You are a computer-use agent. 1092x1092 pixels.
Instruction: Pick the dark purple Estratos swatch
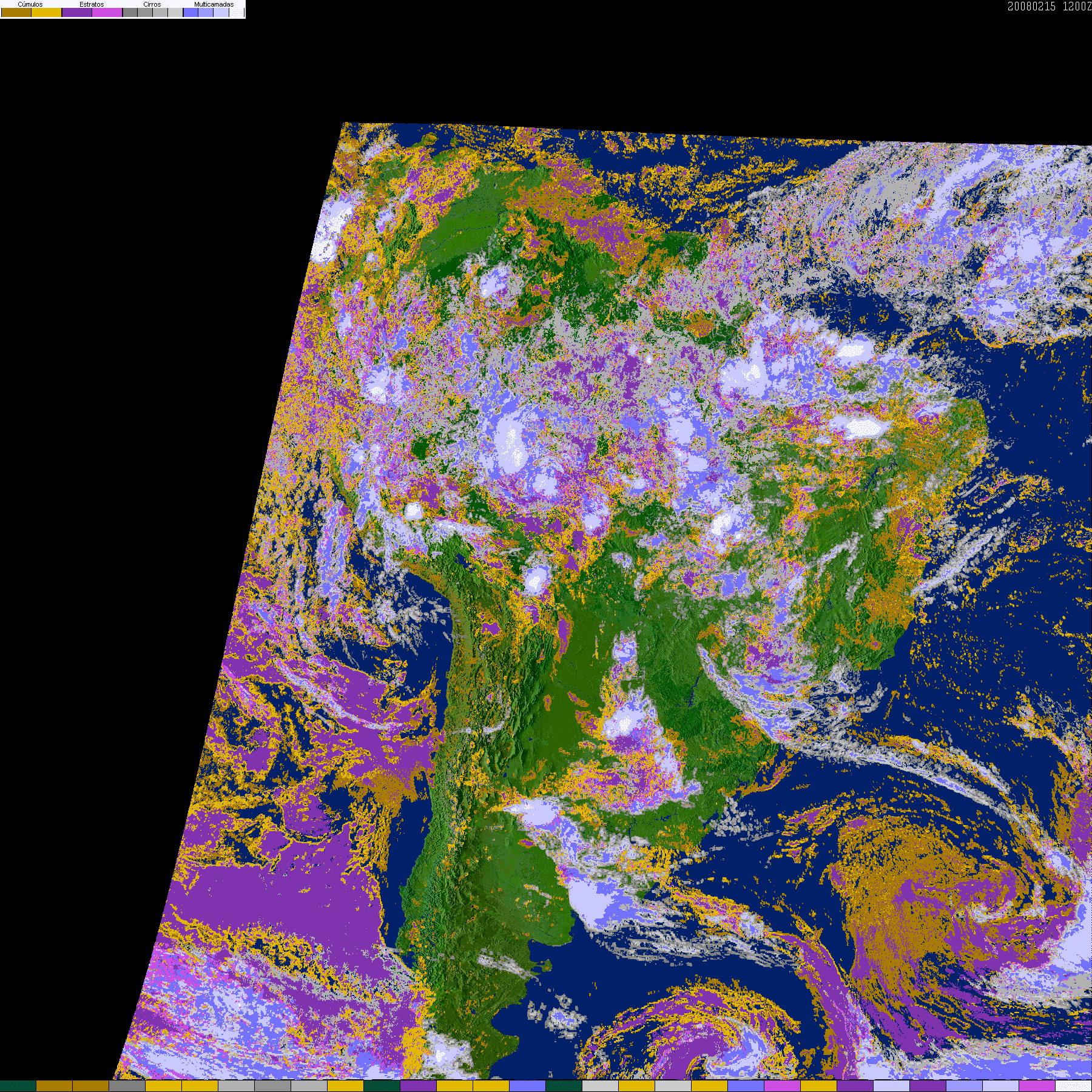pos(77,13)
